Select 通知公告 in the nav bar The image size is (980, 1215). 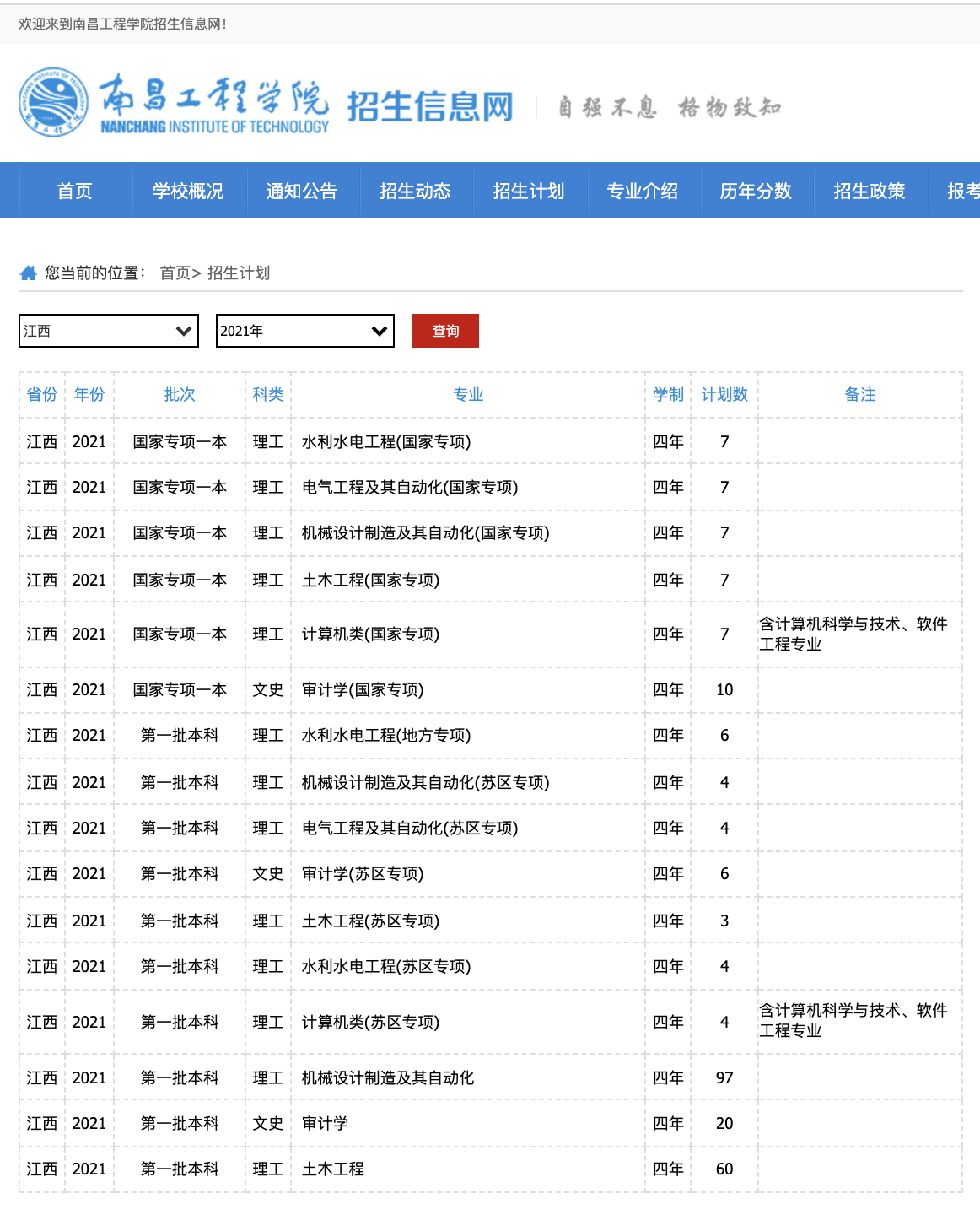click(301, 191)
